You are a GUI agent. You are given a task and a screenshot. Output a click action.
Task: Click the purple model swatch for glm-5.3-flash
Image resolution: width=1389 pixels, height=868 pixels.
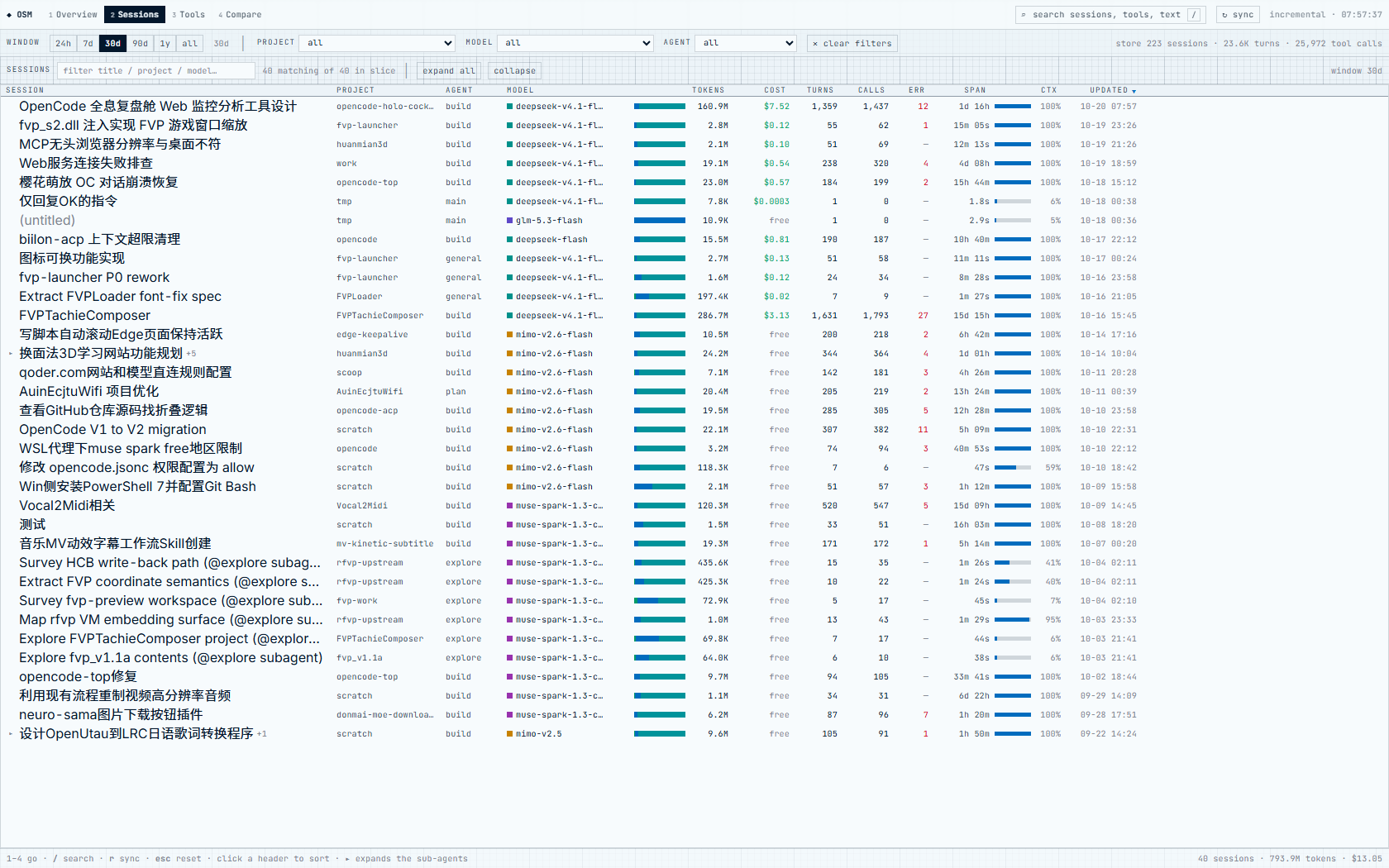pos(509,220)
